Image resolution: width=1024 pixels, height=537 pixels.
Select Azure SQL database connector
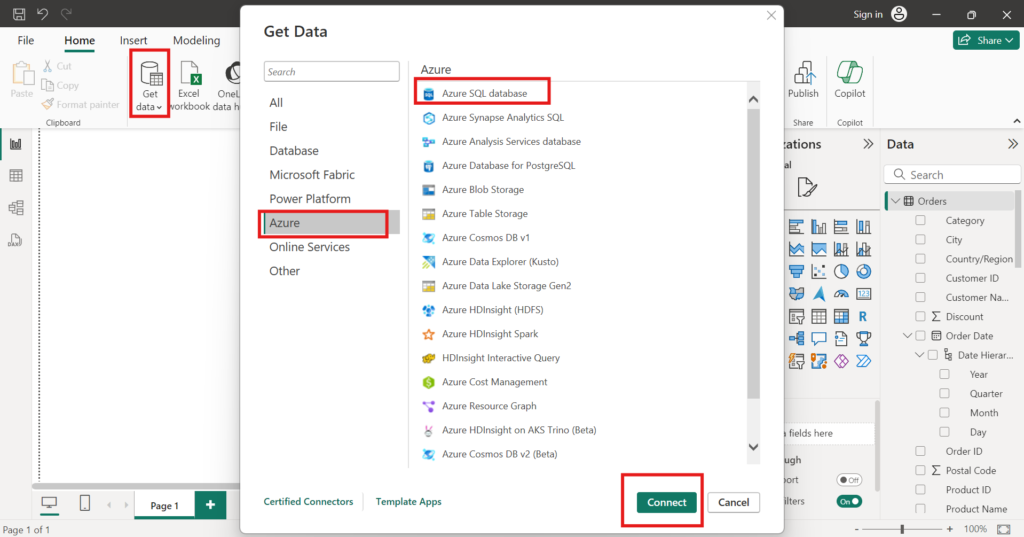click(x=483, y=93)
